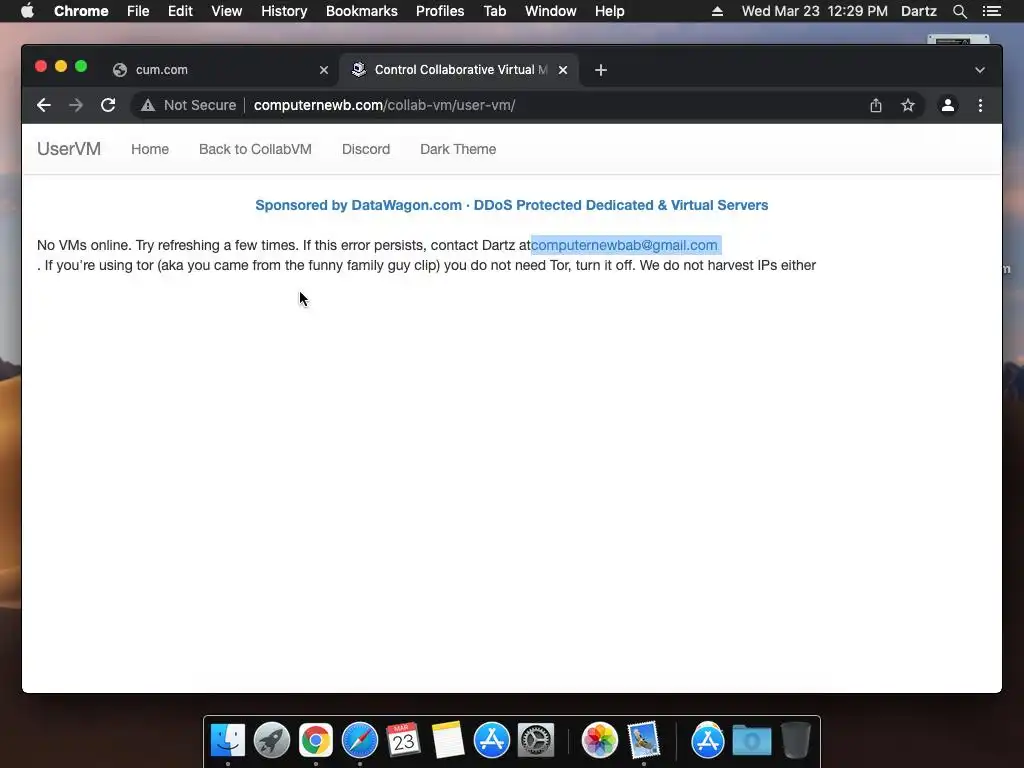Screen dimensions: 1024x768
Task: Open the Trash in the Dock
Action: click(795, 741)
